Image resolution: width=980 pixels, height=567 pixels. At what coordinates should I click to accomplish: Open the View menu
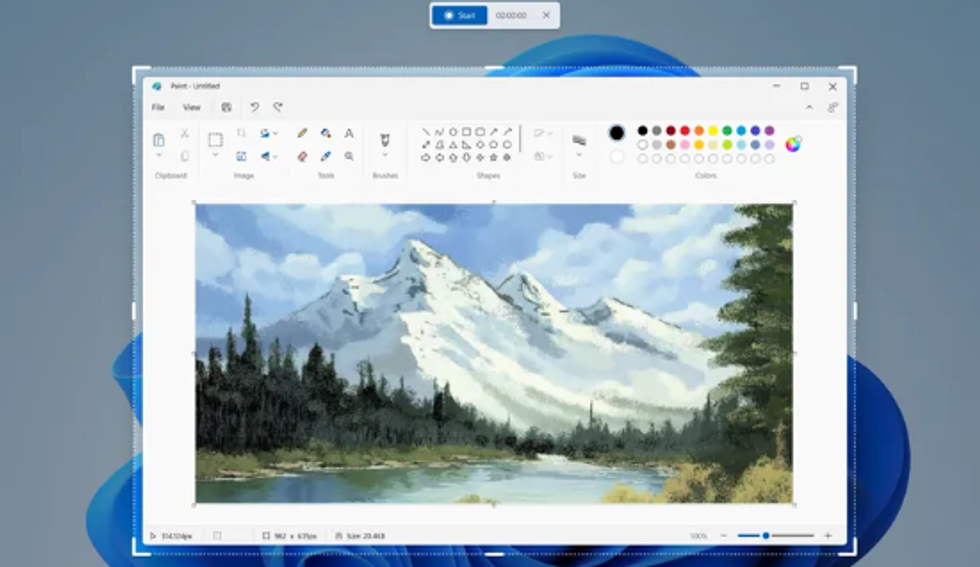click(191, 107)
